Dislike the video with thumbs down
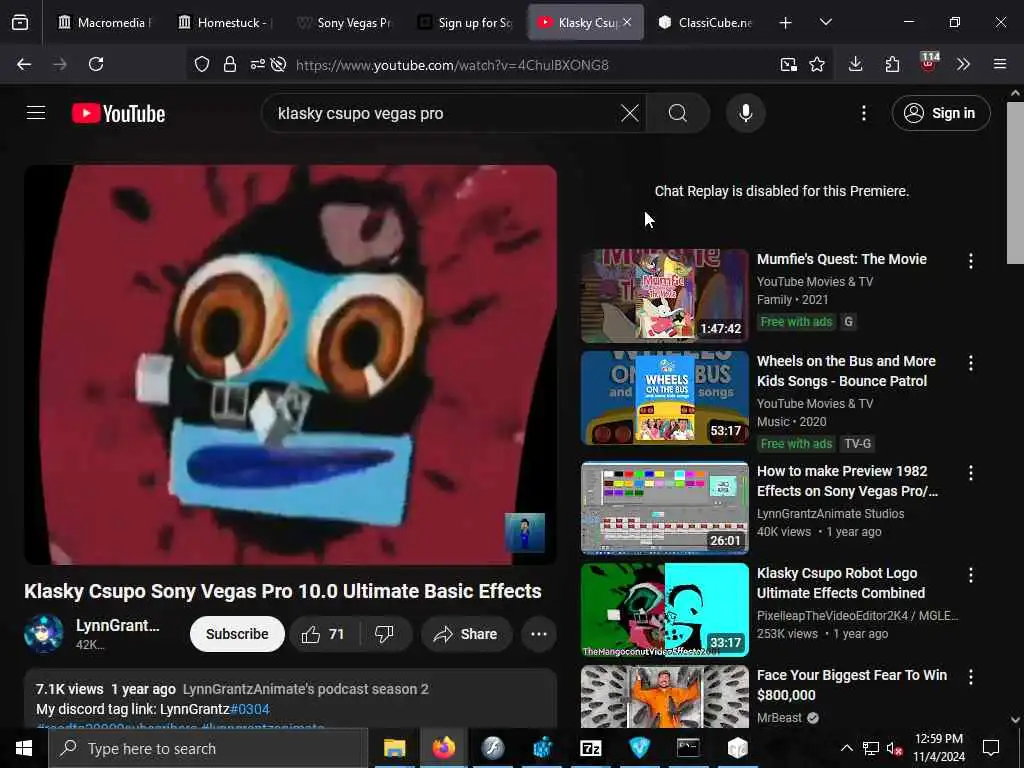The height and width of the screenshot is (768, 1024). 385,634
